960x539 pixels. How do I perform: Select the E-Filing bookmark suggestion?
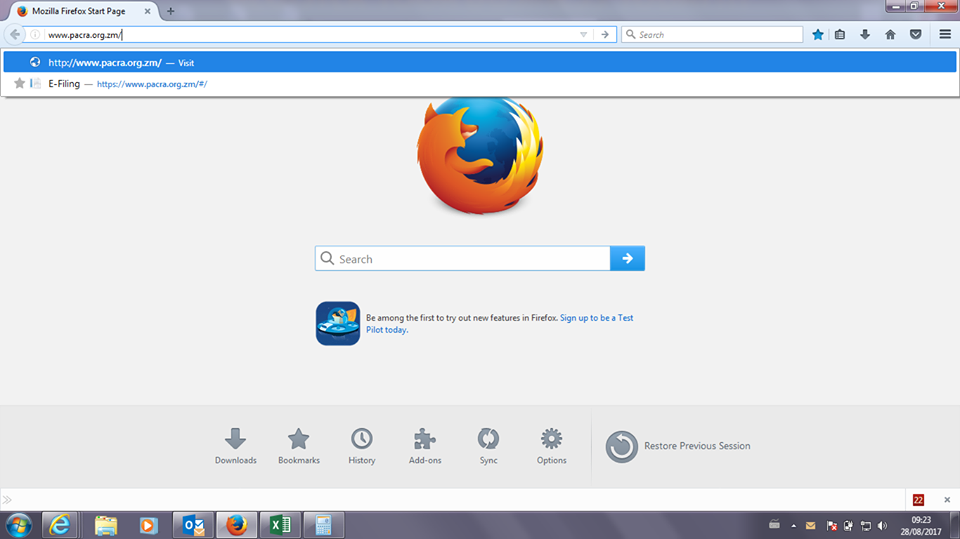480,84
